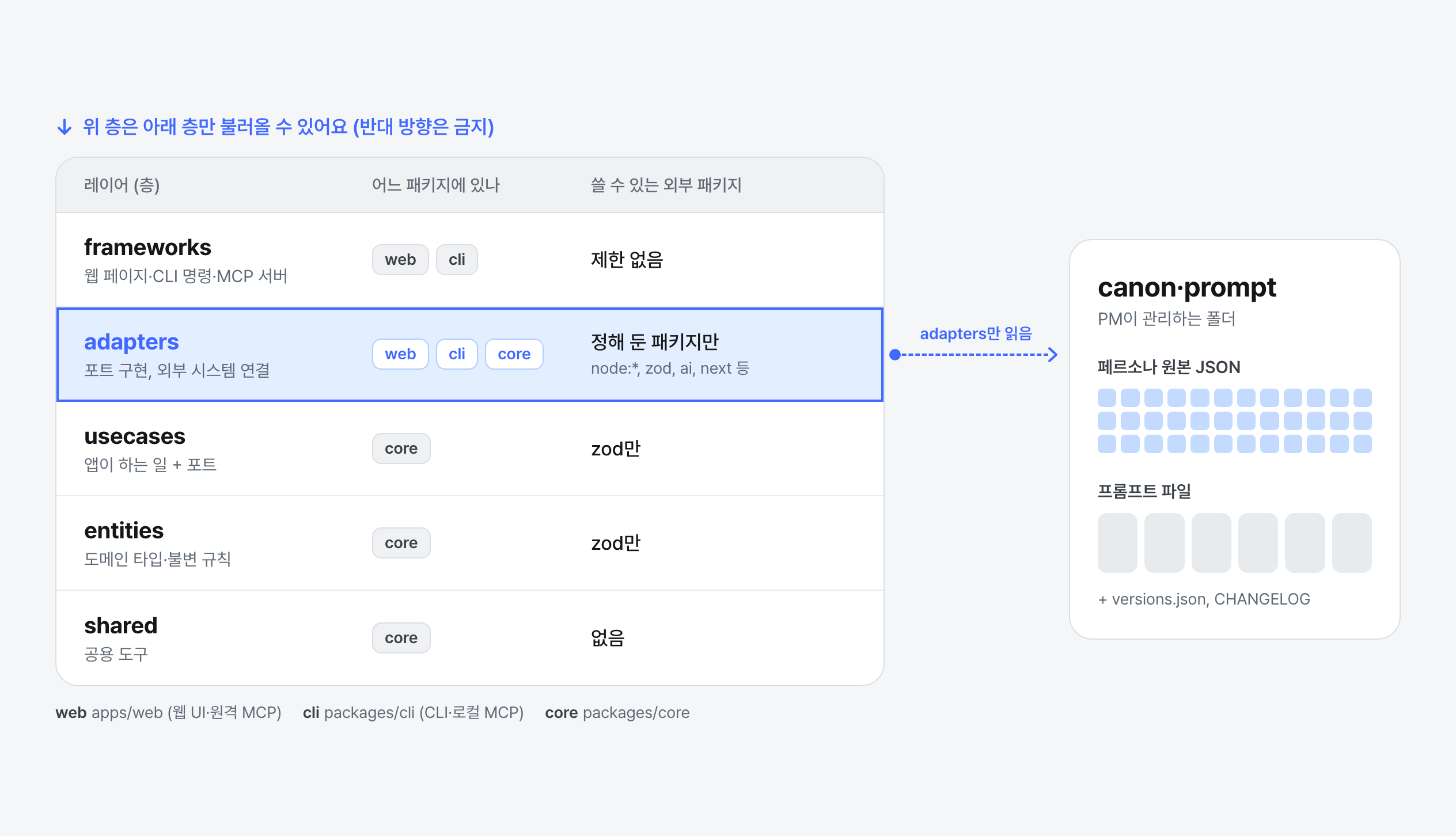
Task: Click the '포트 구현, 외부 시스템 연결' description
Action: pyautogui.click(x=177, y=370)
